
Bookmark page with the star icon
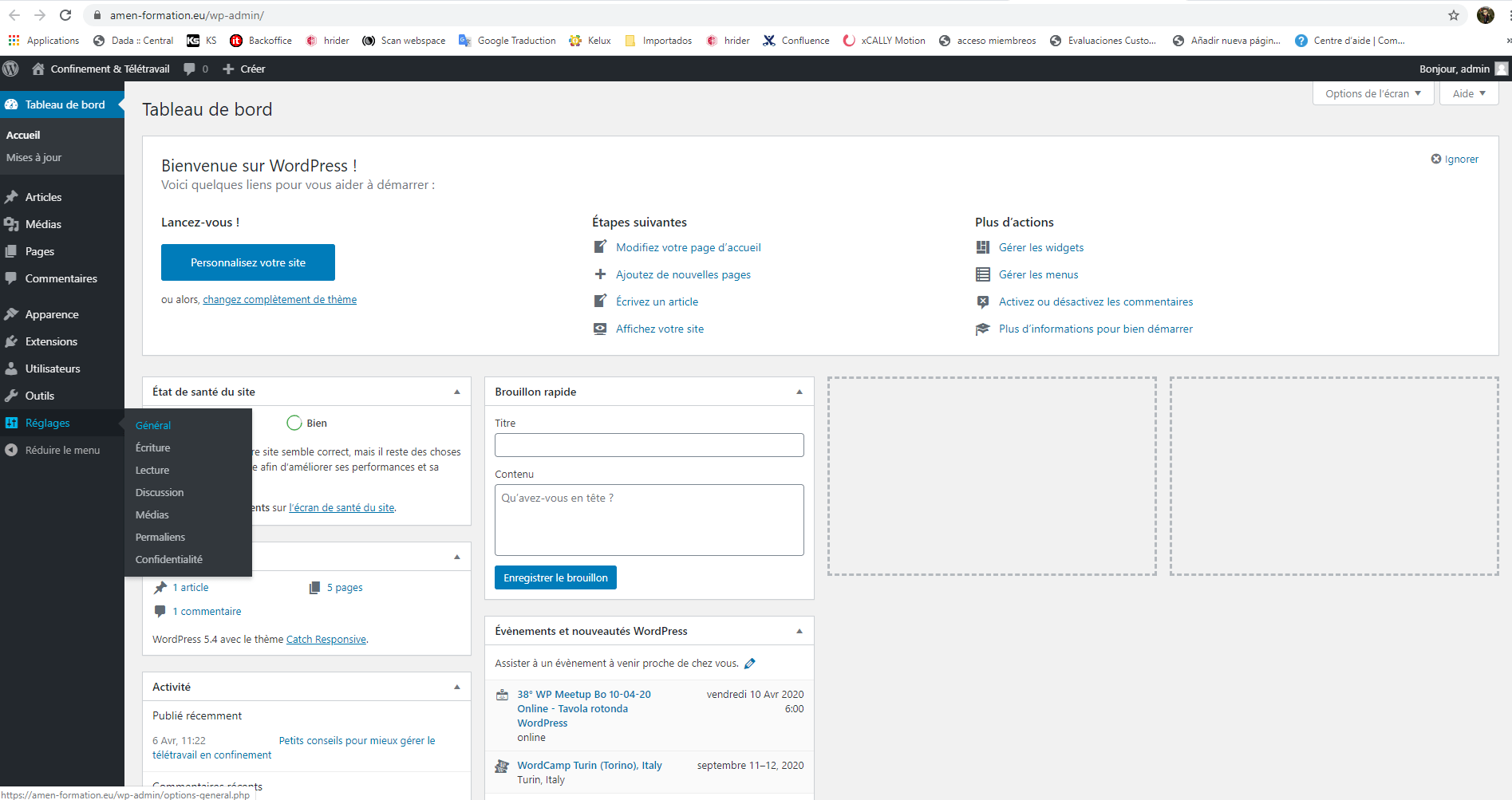[x=1454, y=15]
